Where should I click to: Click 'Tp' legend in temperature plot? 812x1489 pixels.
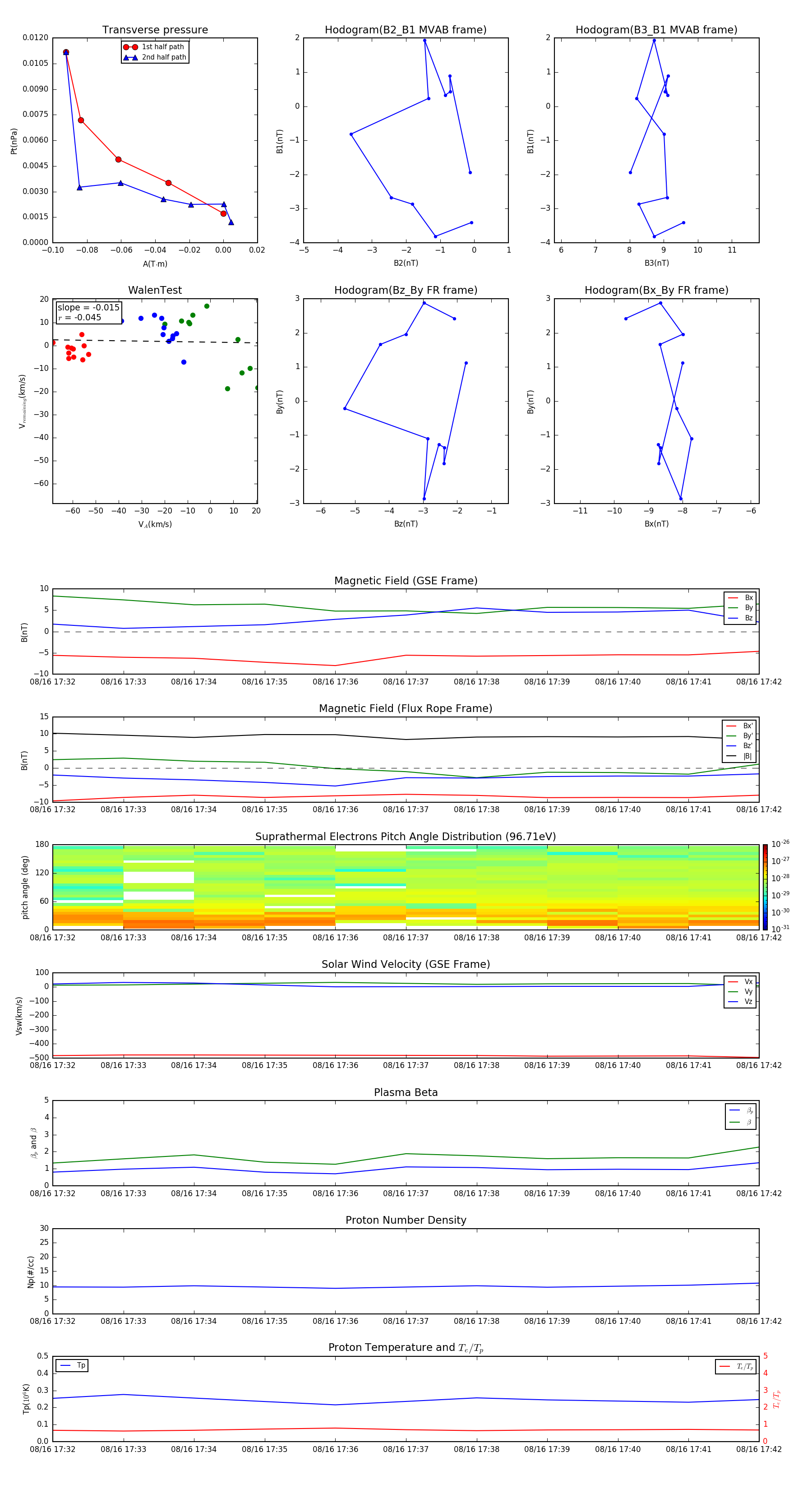(x=72, y=1366)
